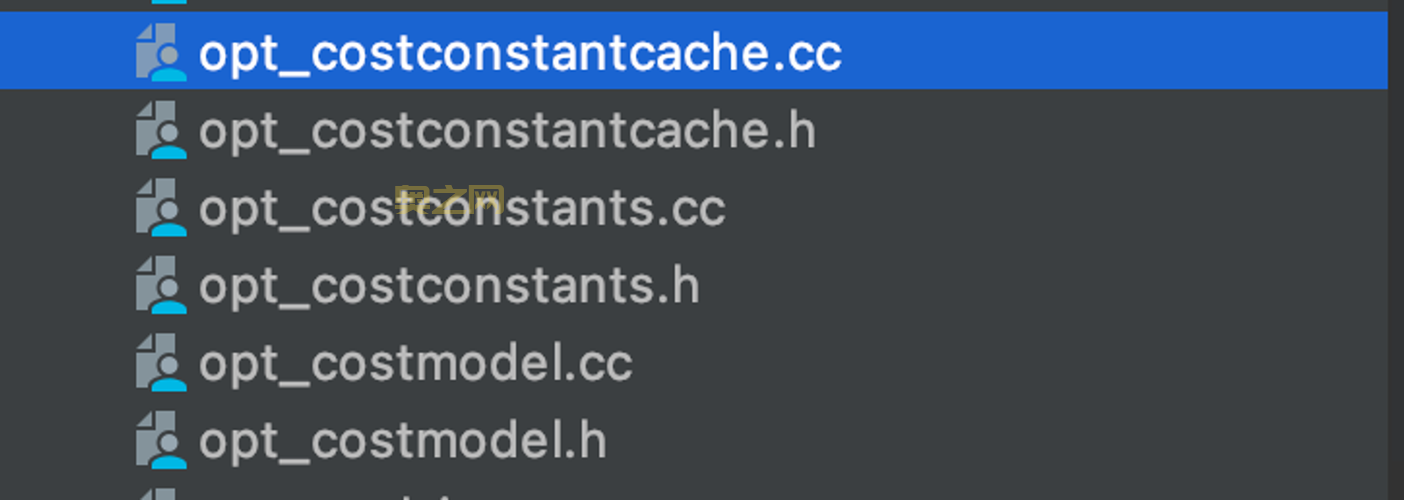Viewport: 1404px width, 500px height.
Task: Select the opt_costconstants.cc file name
Action: (462, 208)
